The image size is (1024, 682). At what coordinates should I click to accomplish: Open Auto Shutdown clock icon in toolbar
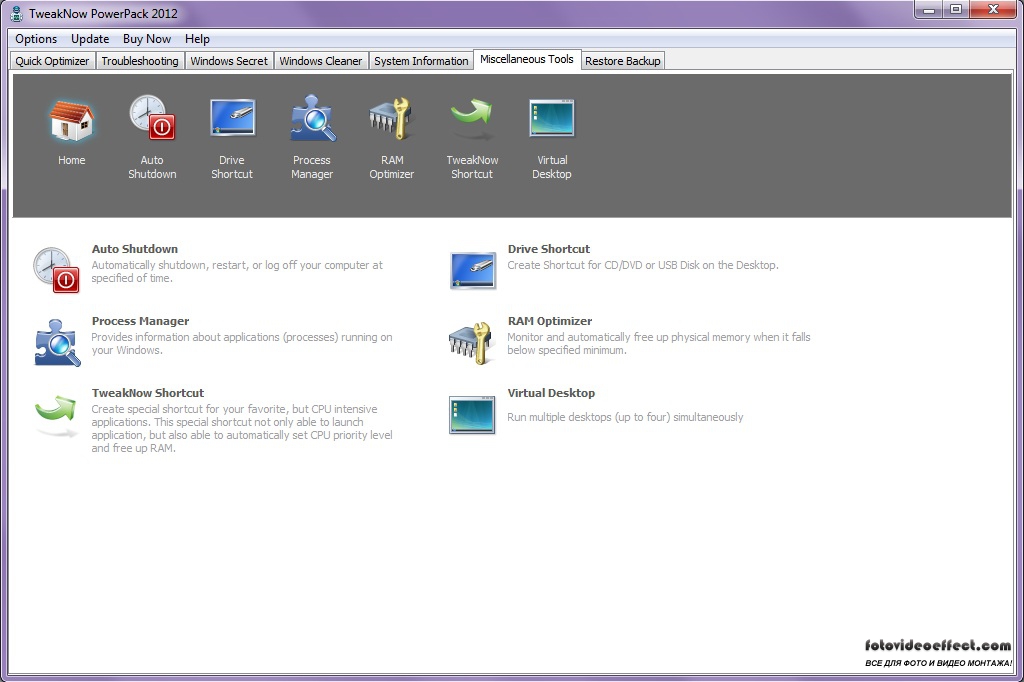152,118
